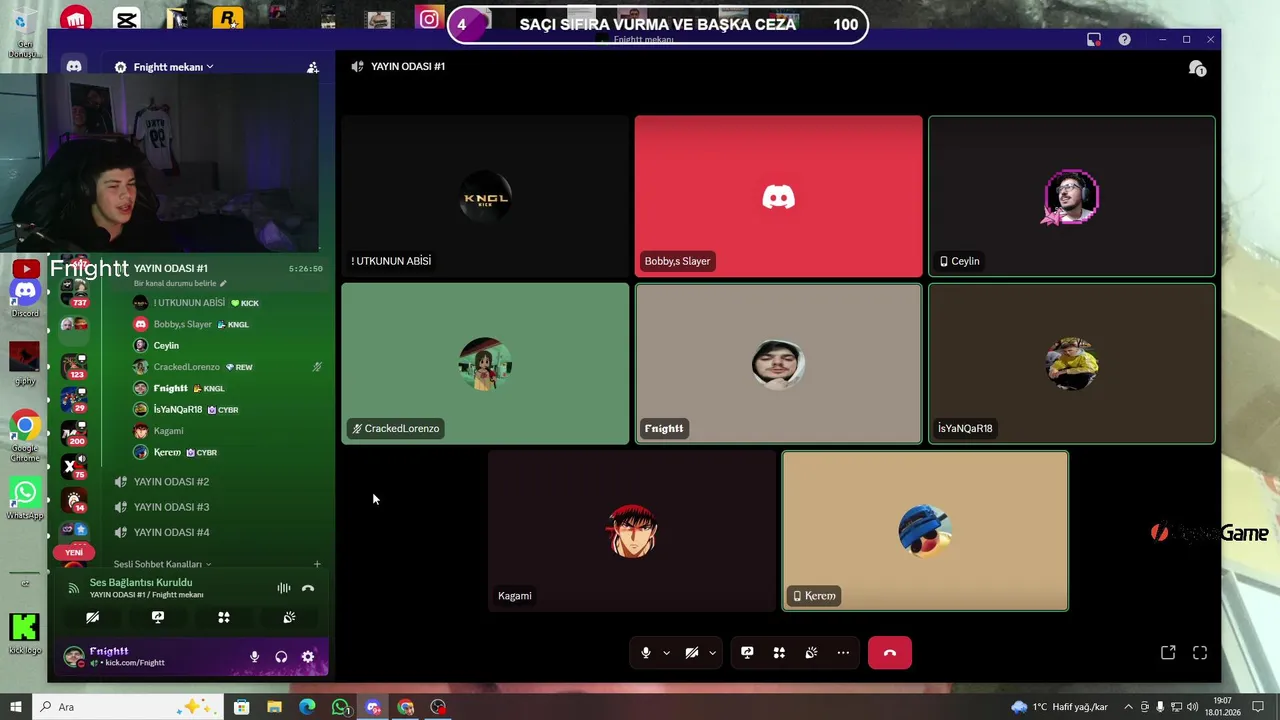The height and width of the screenshot is (720, 1280).
Task: Add channel to Sesli Sohbet Kanalları
Action: [x=317, y=564]
